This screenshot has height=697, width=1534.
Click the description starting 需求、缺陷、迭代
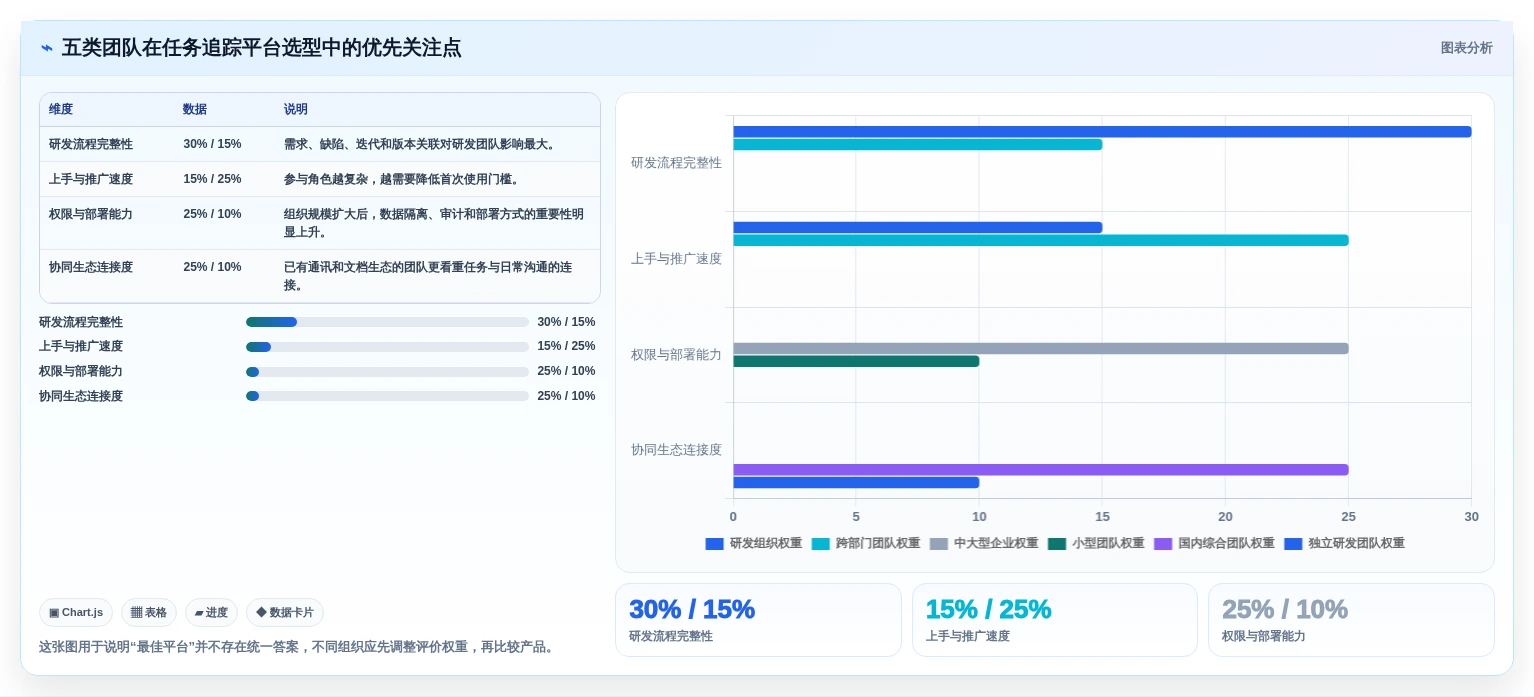pos(420,144)
